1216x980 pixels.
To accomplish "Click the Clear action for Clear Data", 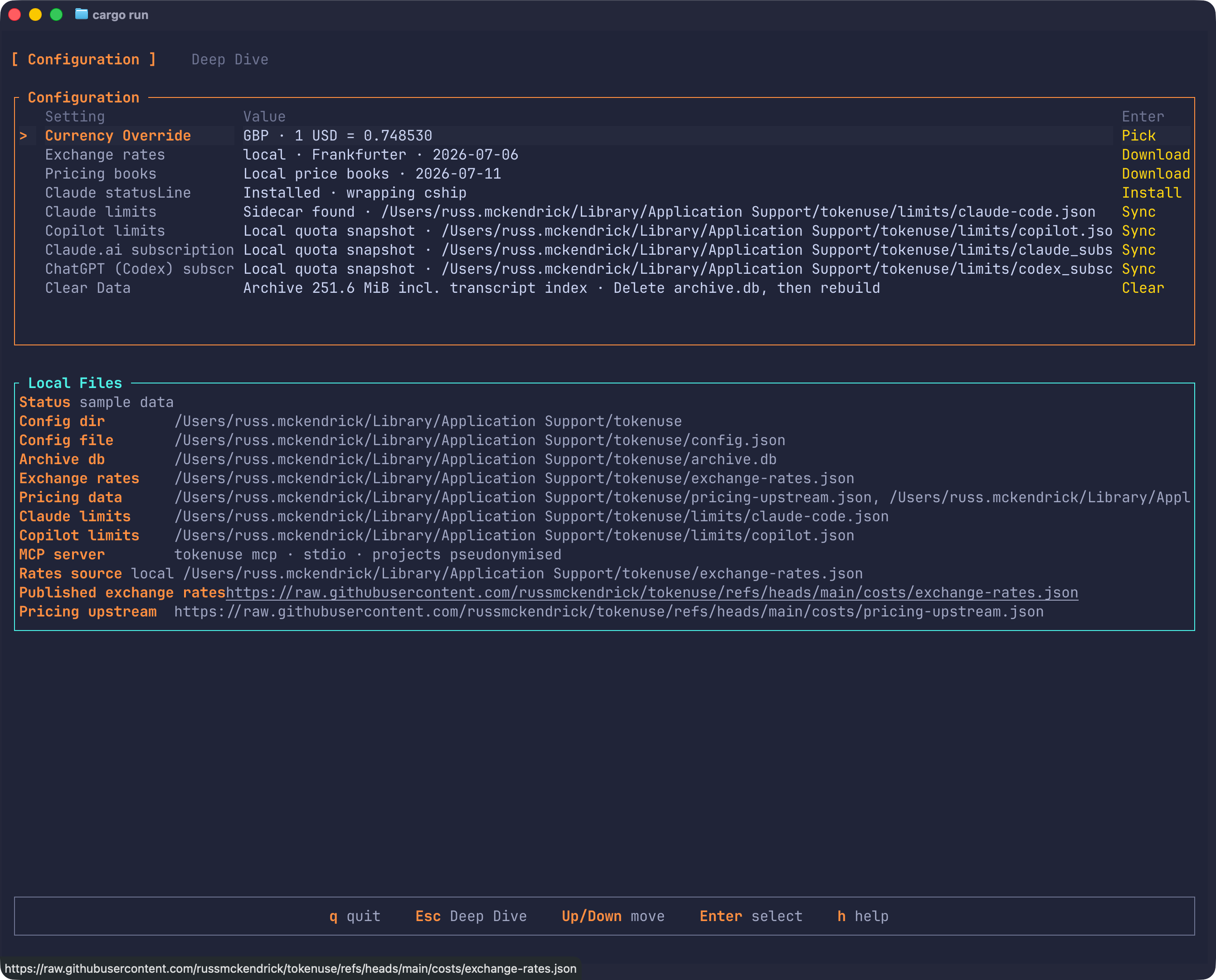I will pyautogui.click(x=1143, y=288).
